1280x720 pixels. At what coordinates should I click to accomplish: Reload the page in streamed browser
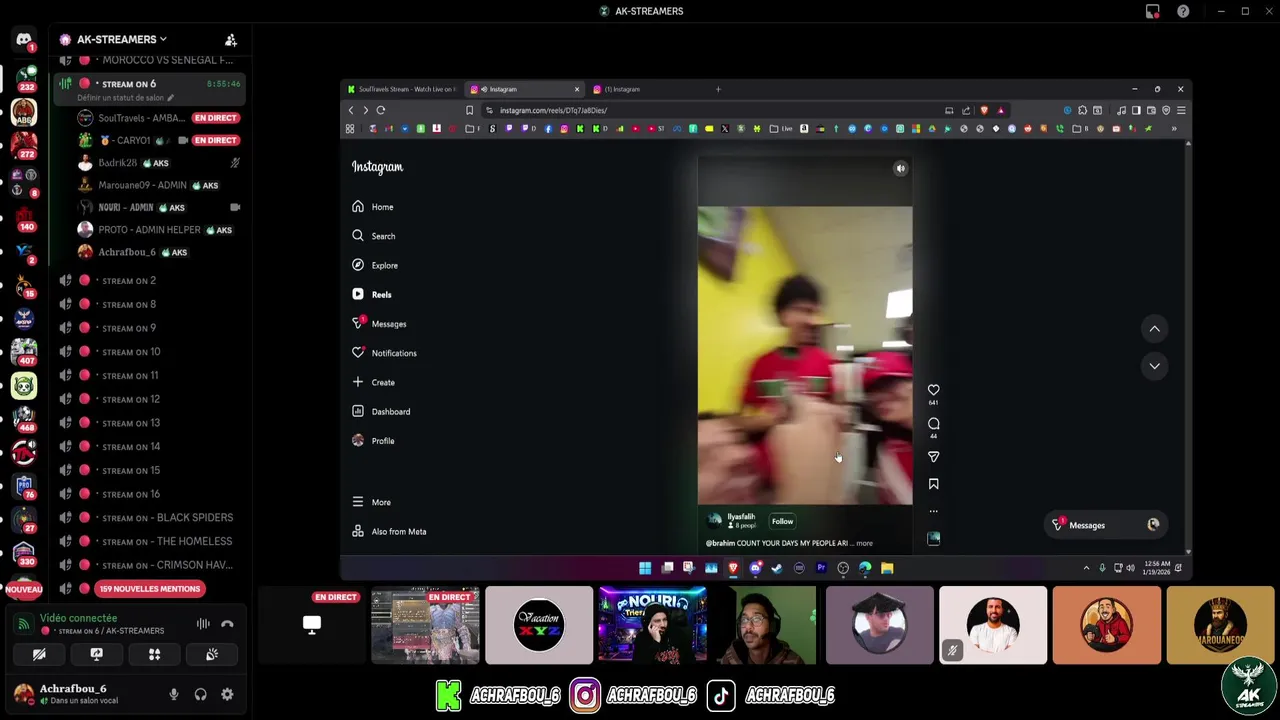point(381,110)
